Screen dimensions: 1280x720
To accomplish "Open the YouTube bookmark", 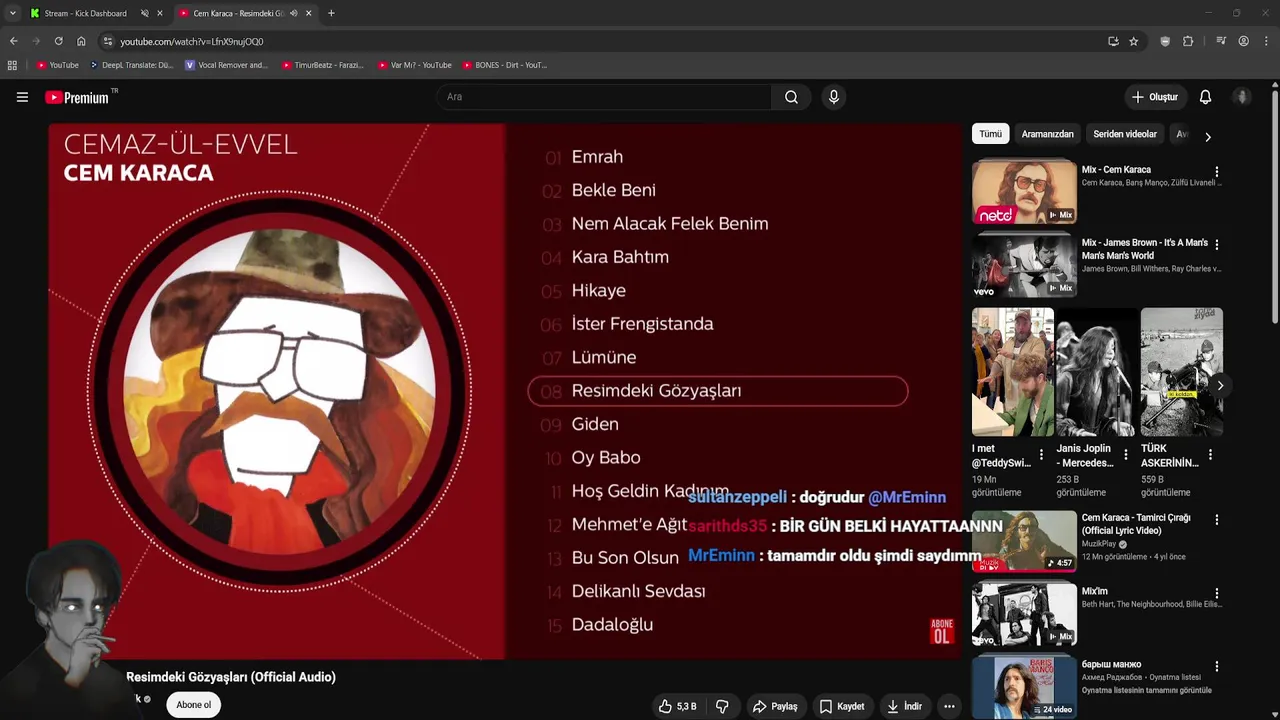I will tap(57, 65).
